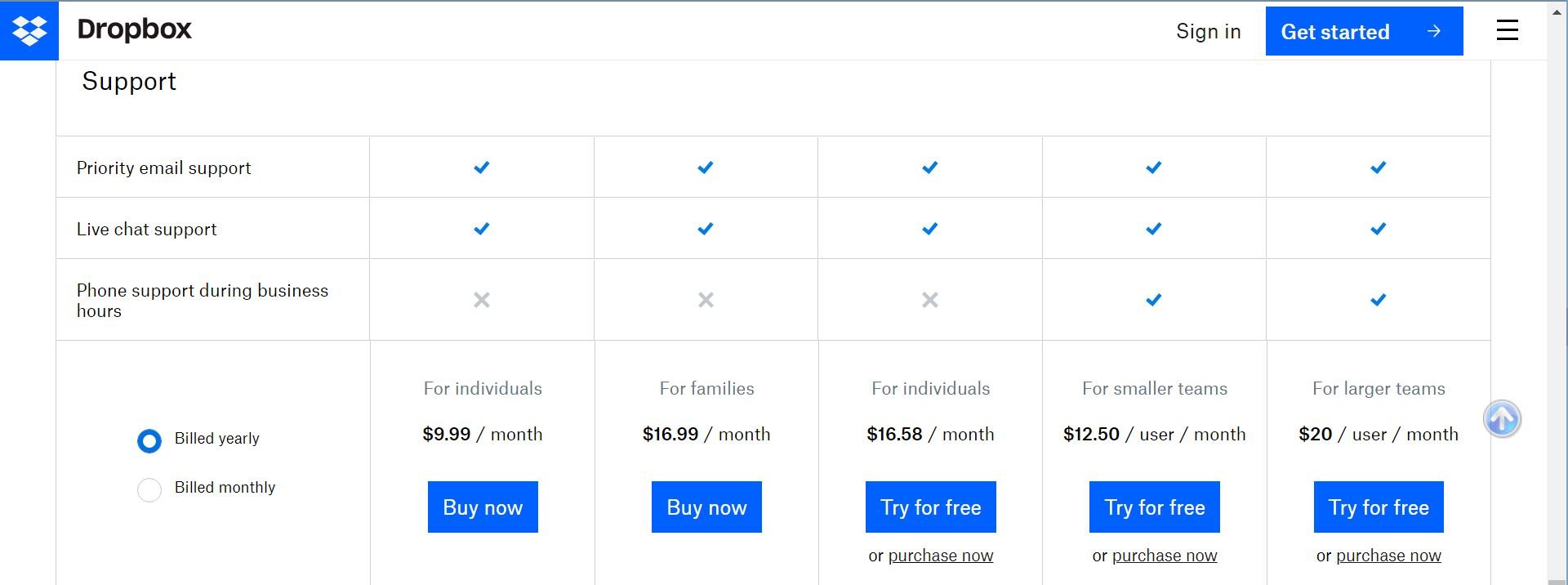Click the Get started button
This screenshot has width=1568, height=585.
(x=1364, y=31)
